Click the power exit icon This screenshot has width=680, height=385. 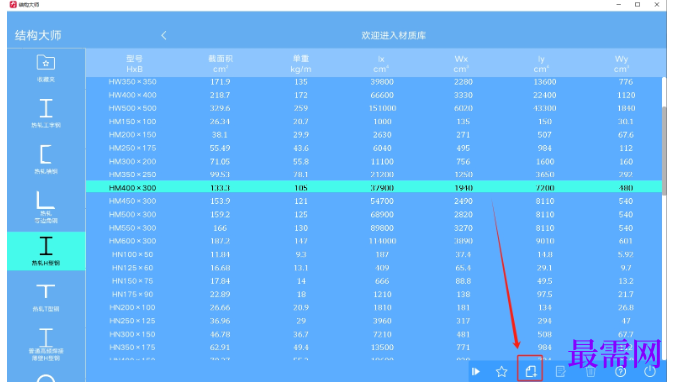tap(650, 372)
